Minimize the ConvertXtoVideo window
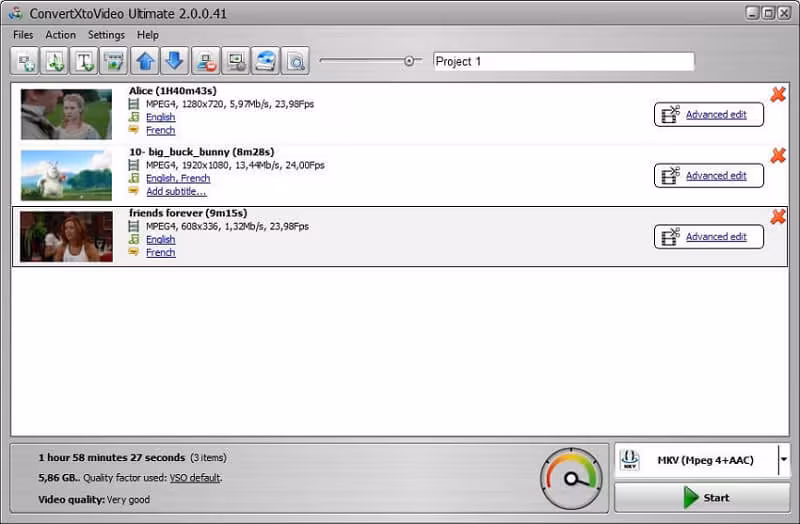The width and height of the screenshot is (800, 524). point(752,13)
